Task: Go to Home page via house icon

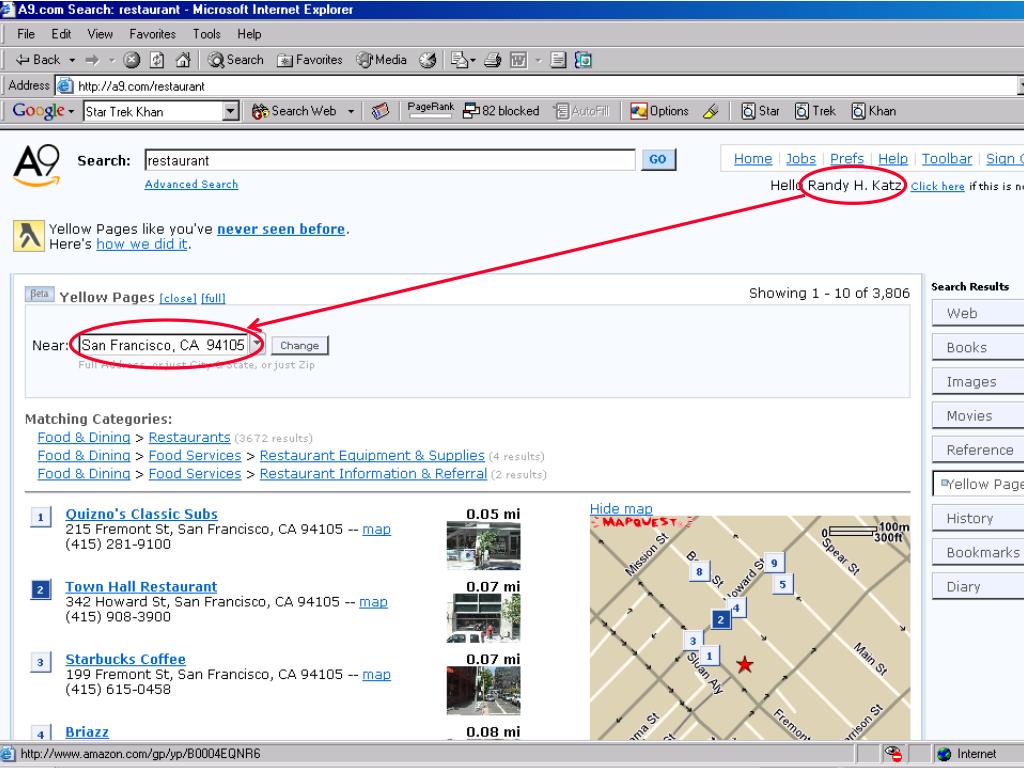Action: pos(183,60)
